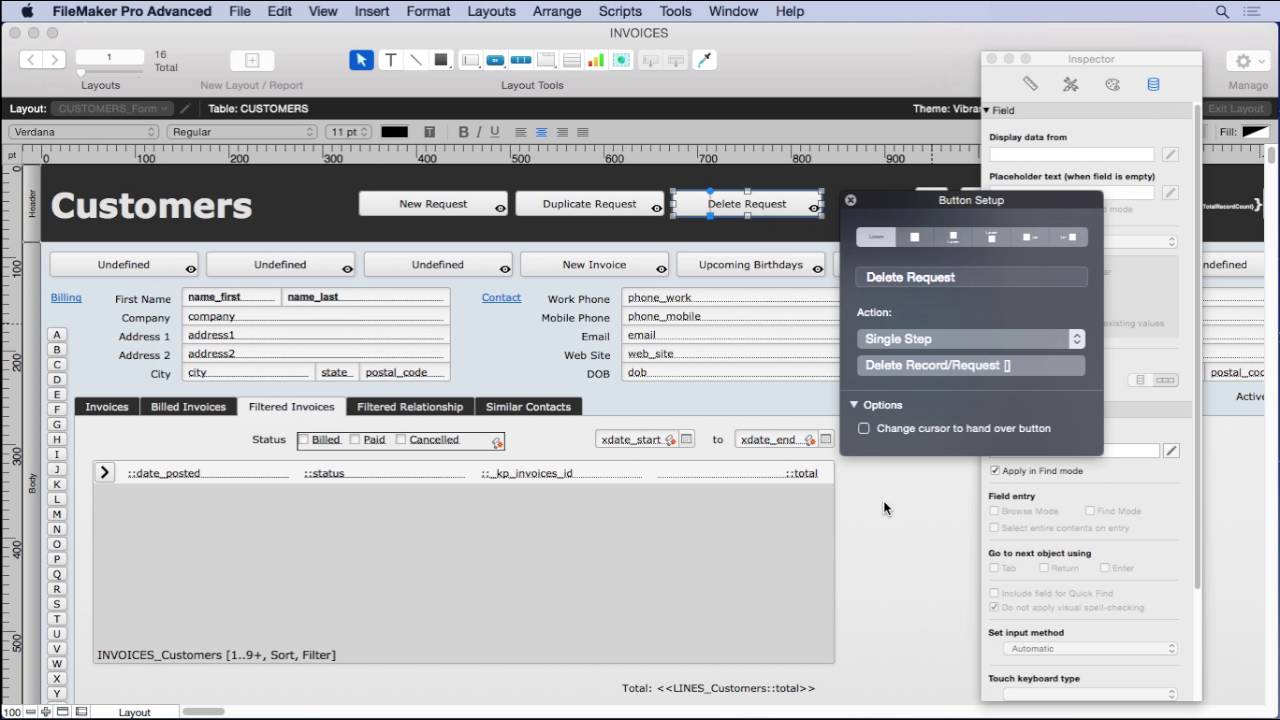Image resolution: width=1280 pixels, height=720 pixels.
Task: Open Inspector Appearance palette tab
Action: (1112, 85)
